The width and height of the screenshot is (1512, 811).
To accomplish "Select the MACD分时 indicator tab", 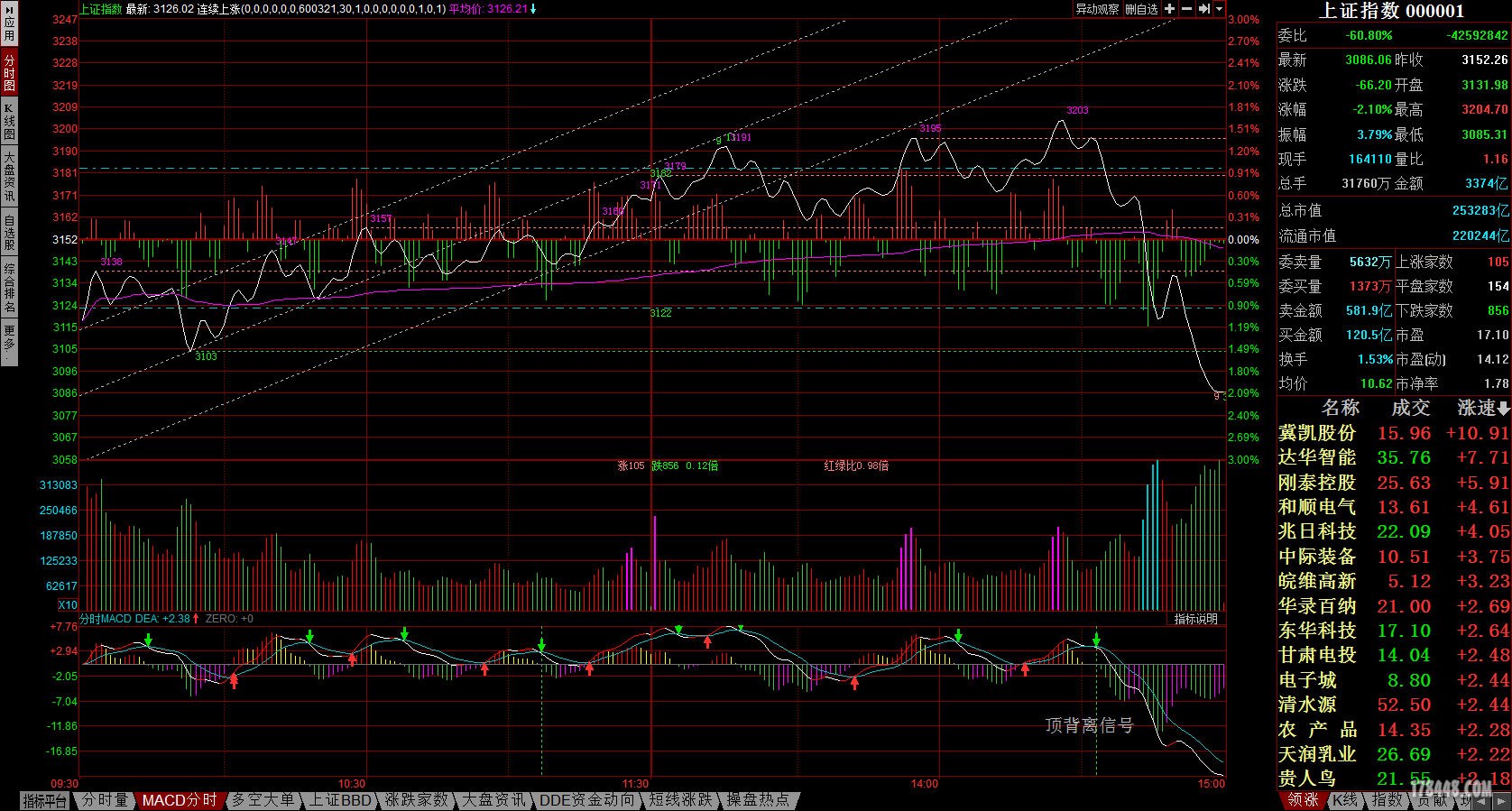I will 180,800.
